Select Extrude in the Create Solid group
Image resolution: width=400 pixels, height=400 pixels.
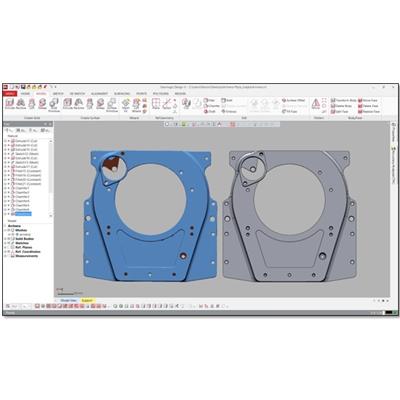[x=10, y=104]
